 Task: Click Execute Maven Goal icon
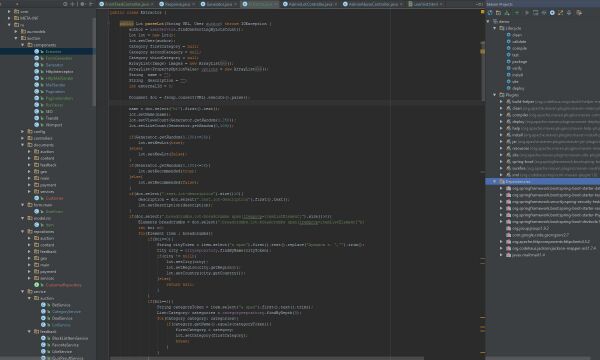pyautogui.click(x=535, y=13)
